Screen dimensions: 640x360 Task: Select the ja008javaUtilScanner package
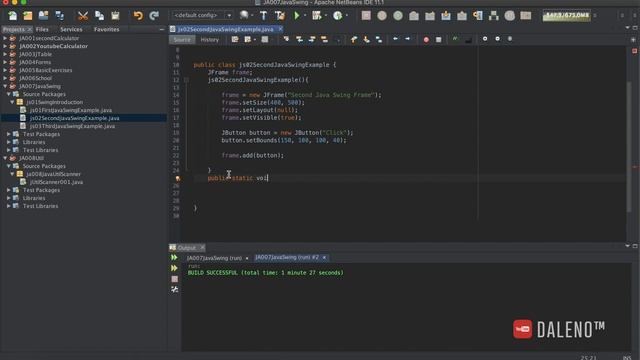[x=53, y=174]
